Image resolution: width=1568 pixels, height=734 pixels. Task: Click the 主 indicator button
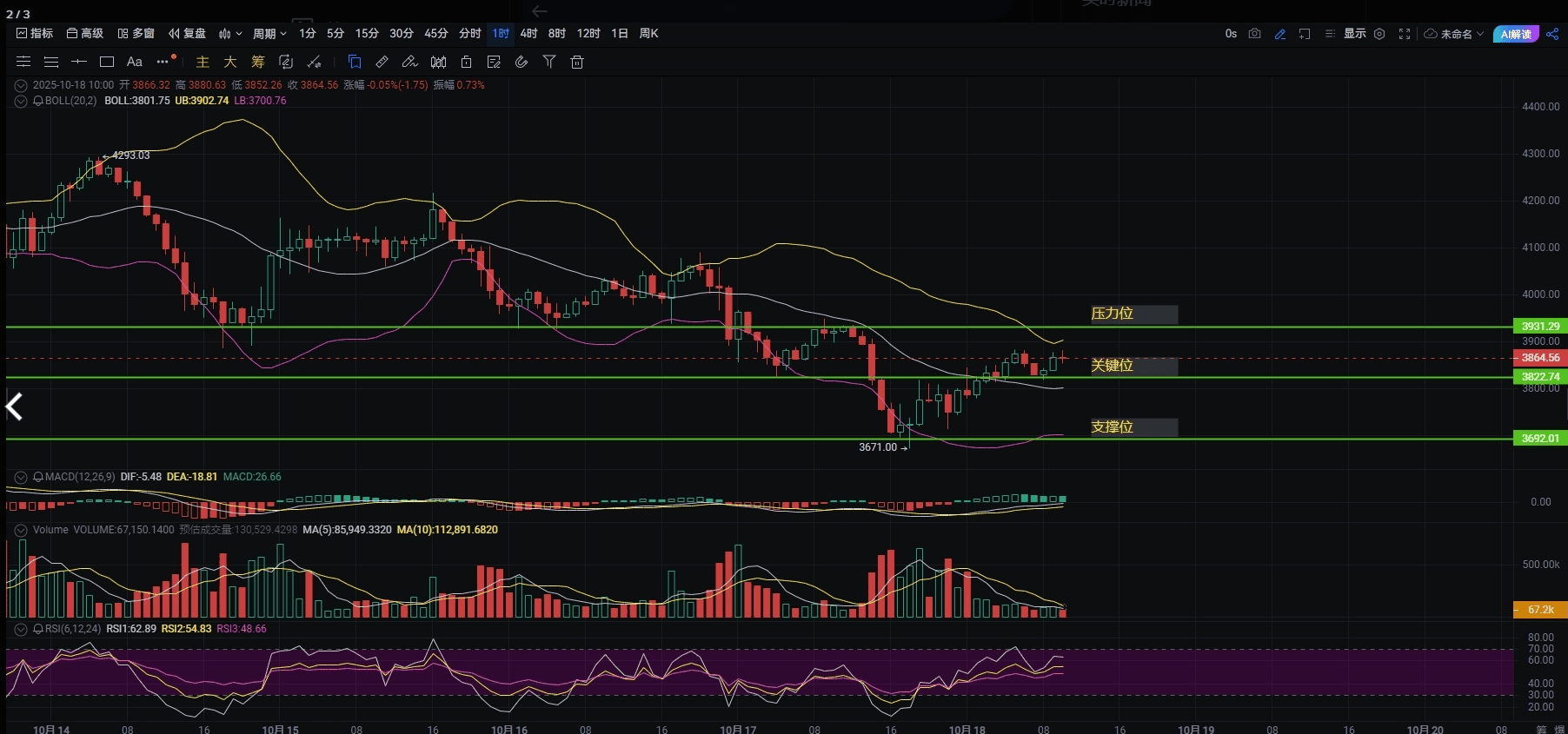coord(203,62)
